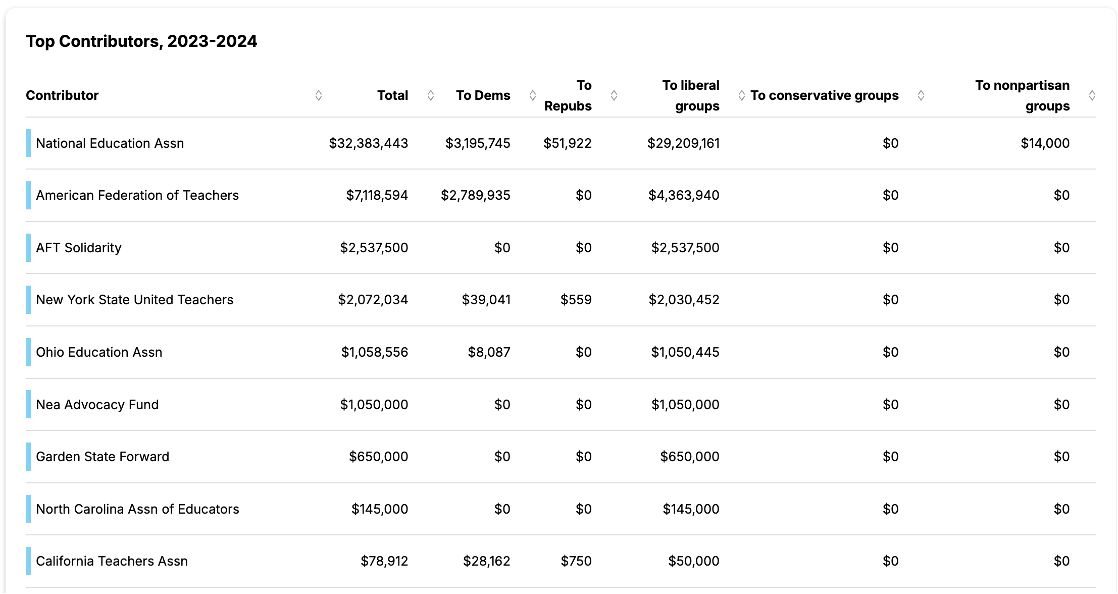The image size is (1118, 594).
Task: Open National Education Assn contributor
Action: pyautogui.click(x=110, y=143)
